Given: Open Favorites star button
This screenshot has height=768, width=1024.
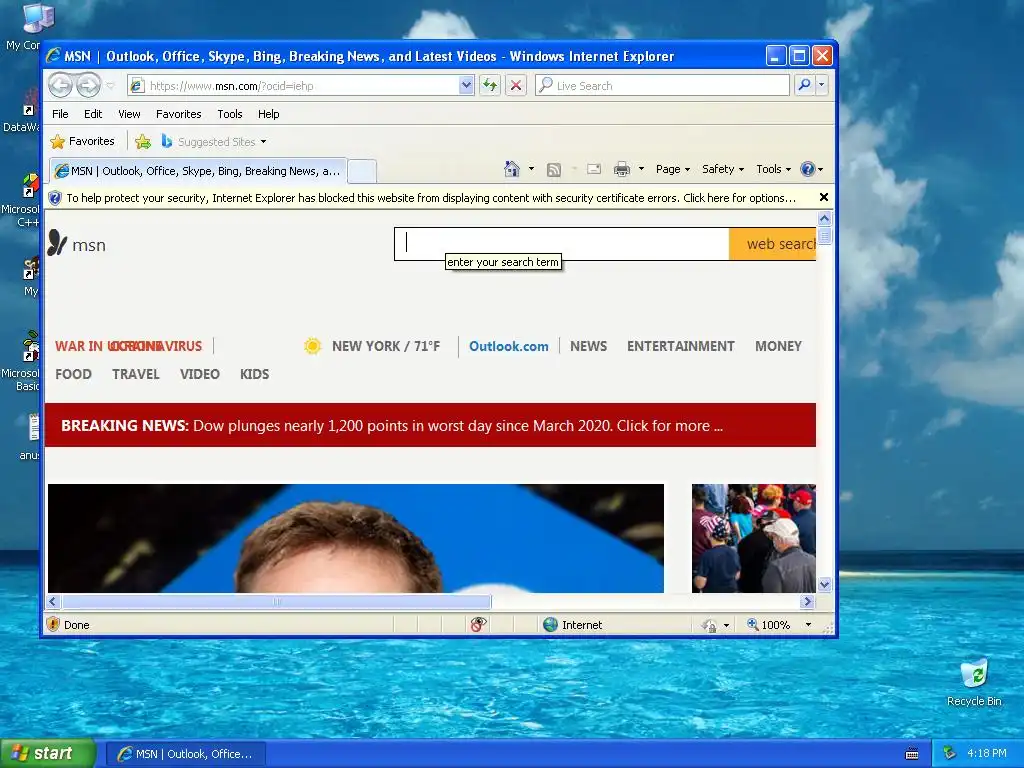Looking at the screenshot, I should click(x=82, y=141).
